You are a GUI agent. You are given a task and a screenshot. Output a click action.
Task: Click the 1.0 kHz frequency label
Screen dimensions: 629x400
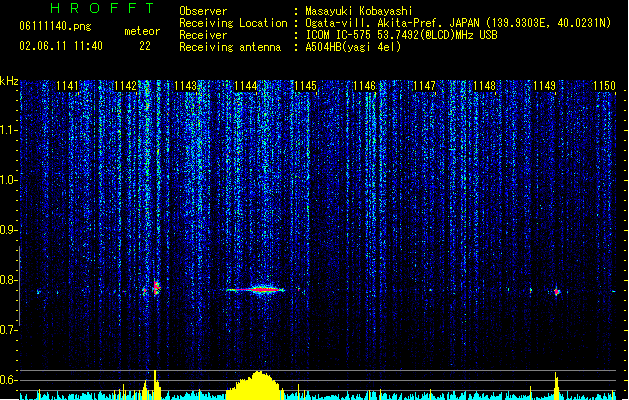click(8, 180)
